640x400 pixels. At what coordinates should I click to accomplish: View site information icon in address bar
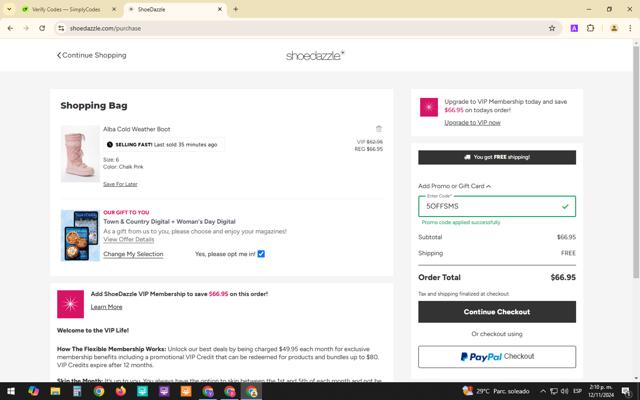tap(61, 28)
